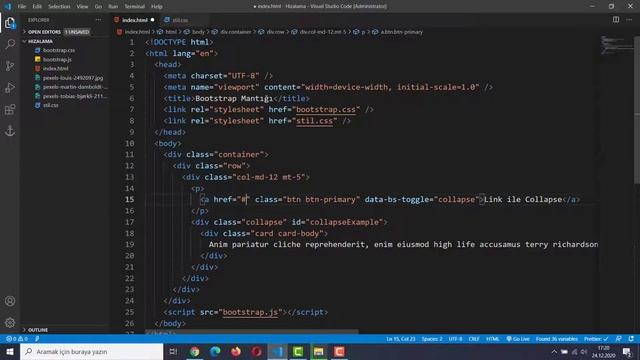The width and height of the screenshot is (640, 360).
Task: Open Firefox from the taskbar
Action: [x=236, y=351]
